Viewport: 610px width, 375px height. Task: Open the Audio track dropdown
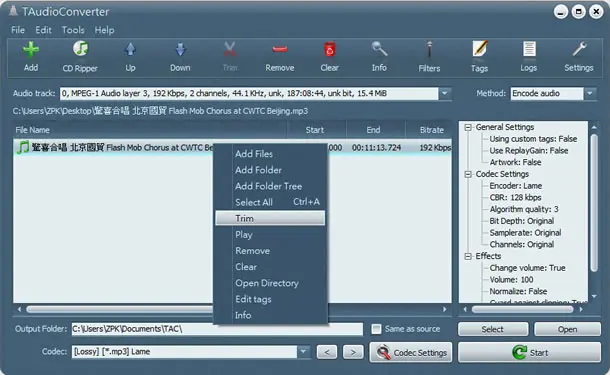[445, 93]
